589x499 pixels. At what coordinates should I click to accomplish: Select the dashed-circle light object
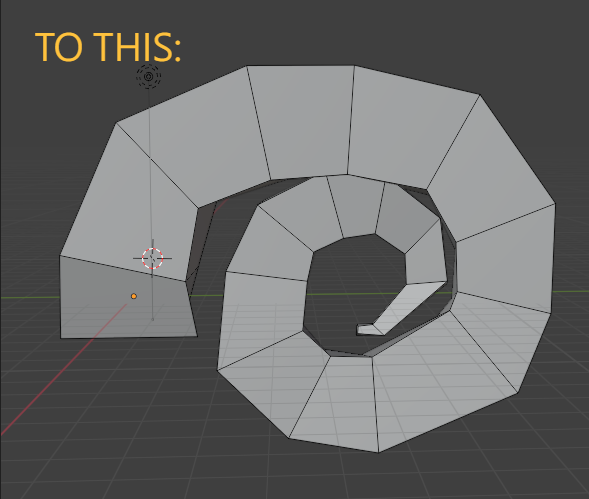coord(148,77)
